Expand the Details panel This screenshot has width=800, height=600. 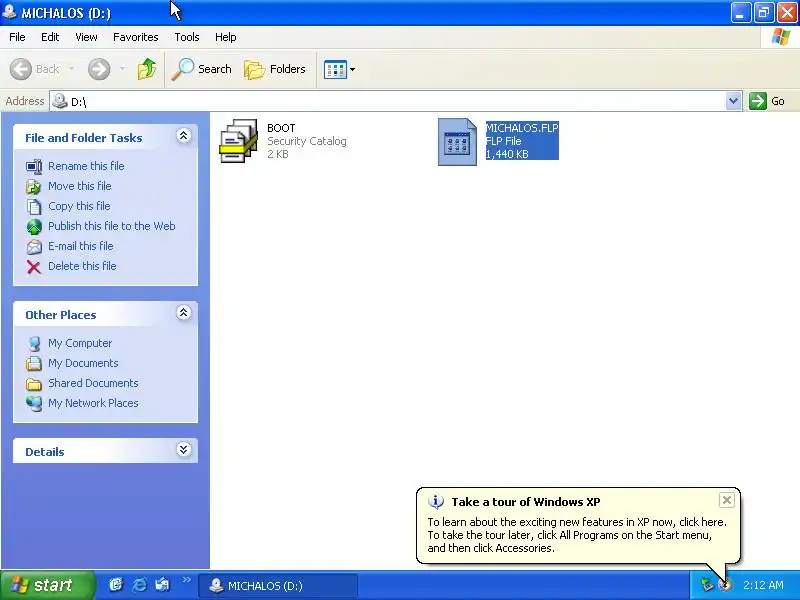click(x=184, y=449)
